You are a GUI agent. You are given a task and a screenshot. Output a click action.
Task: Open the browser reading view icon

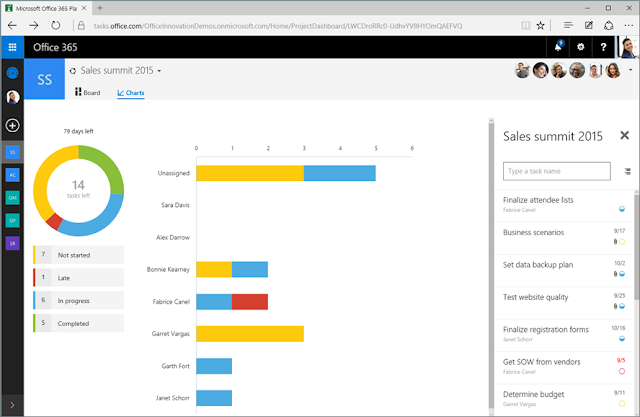point(526,26)
